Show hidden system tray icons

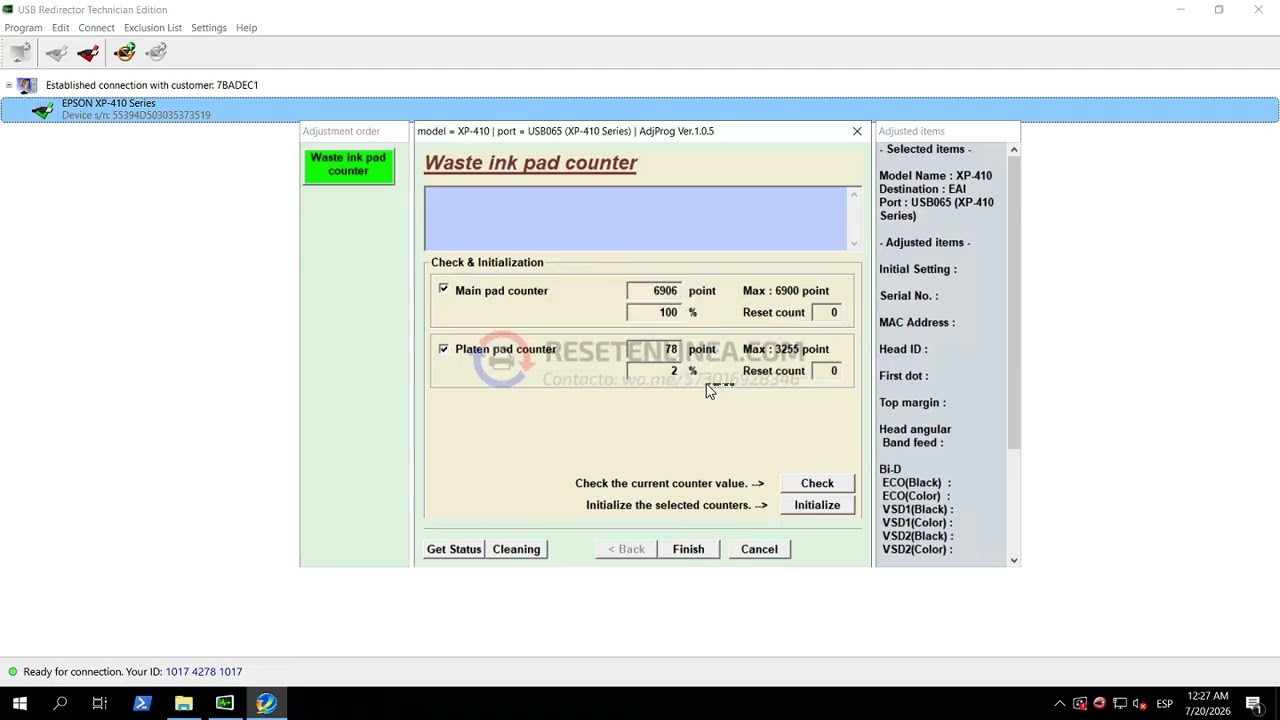(1060, 704)
